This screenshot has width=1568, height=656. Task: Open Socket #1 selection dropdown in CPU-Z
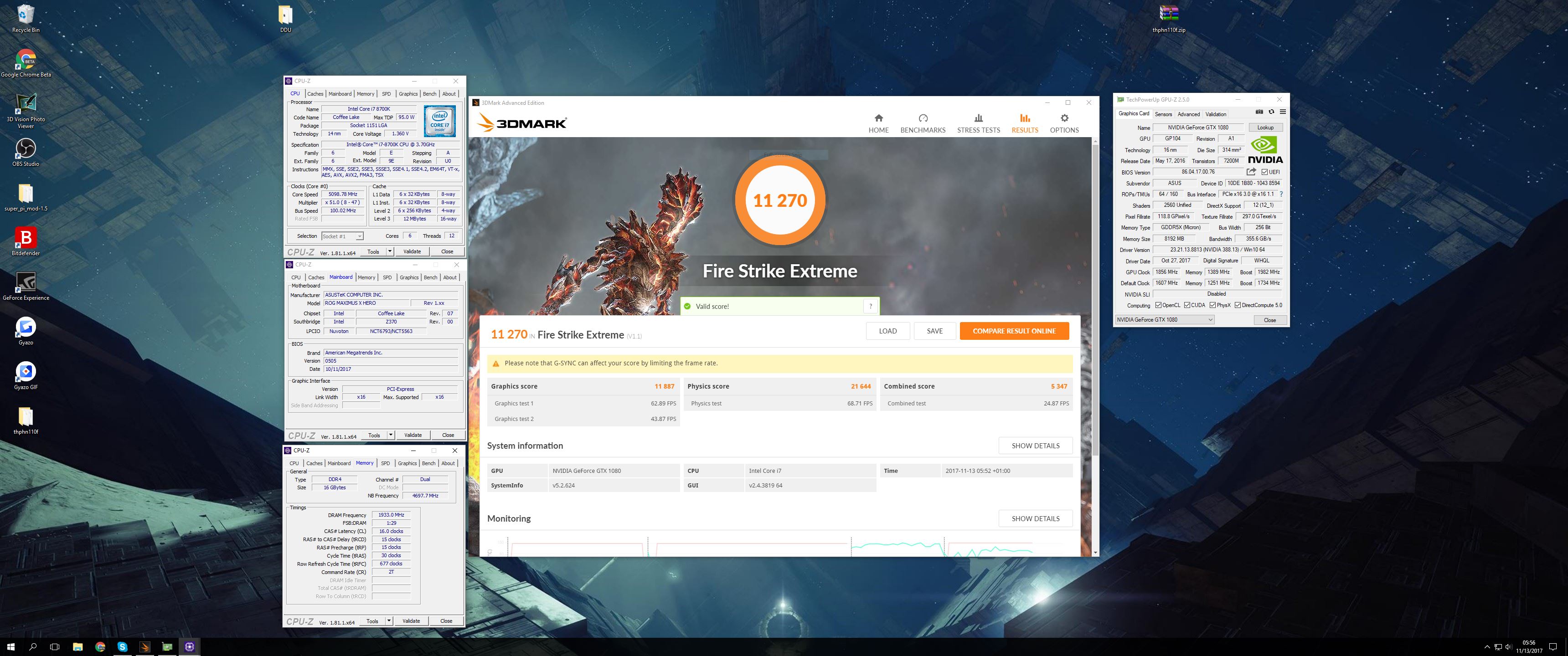point(343,236)
